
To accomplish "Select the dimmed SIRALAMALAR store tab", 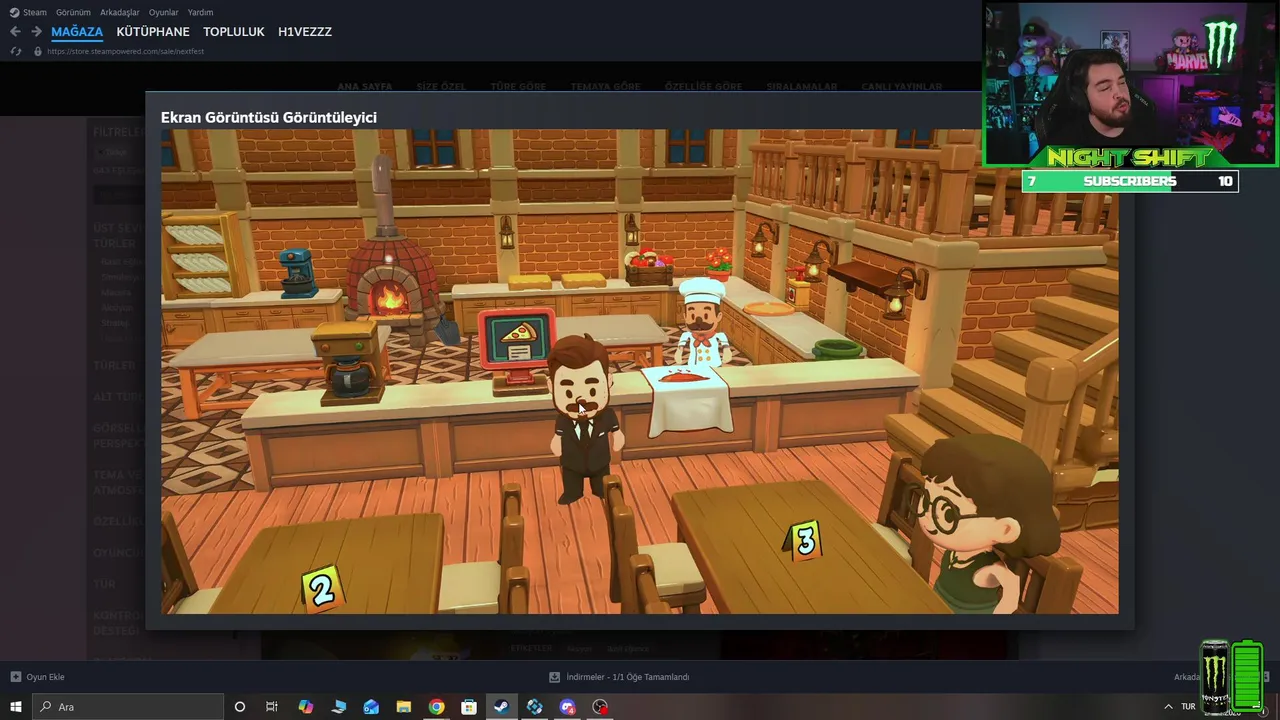I will [x=802, y=87].
